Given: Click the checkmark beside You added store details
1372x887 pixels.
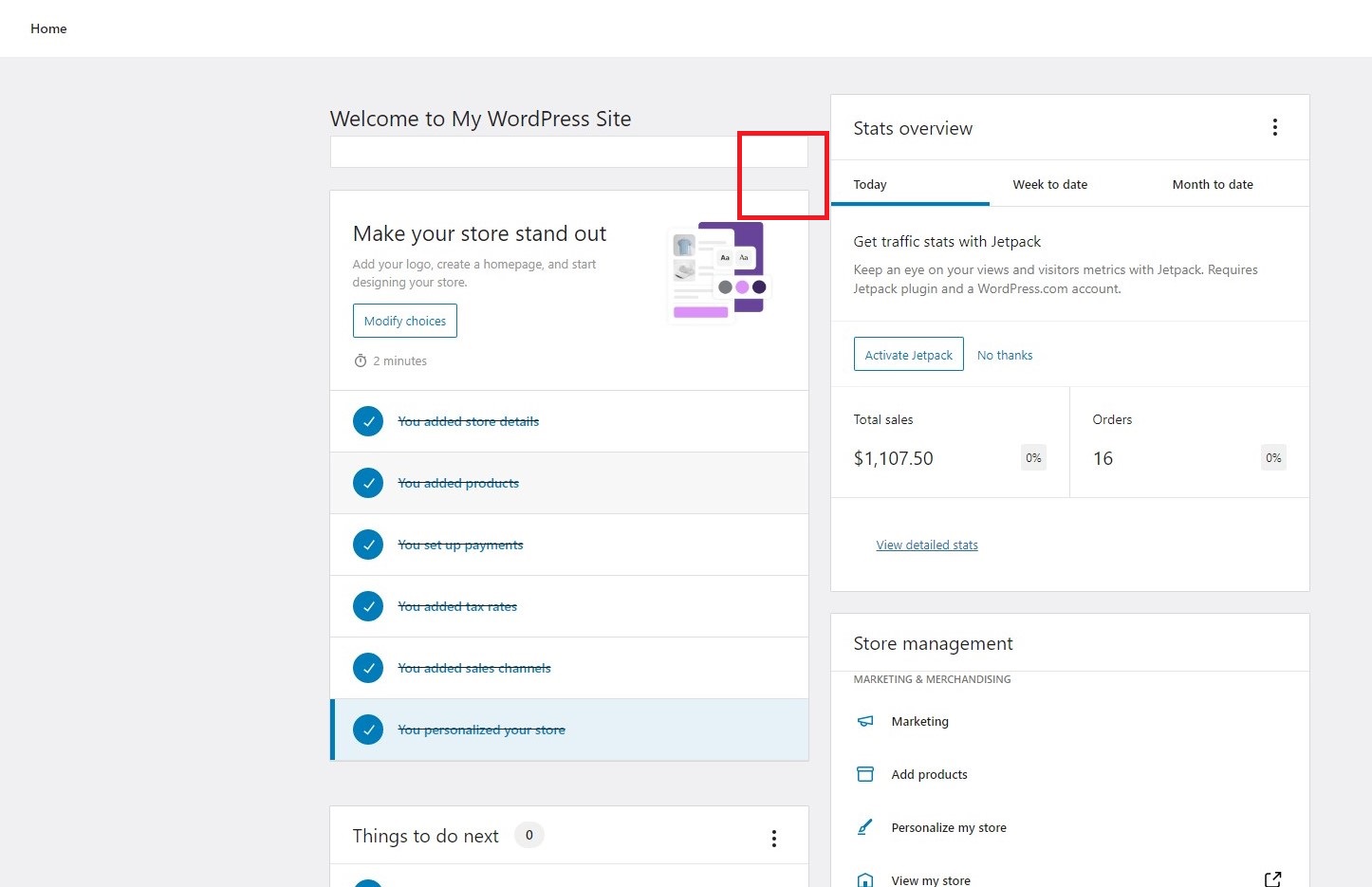Looking at the screenshot, I should 368,421.
